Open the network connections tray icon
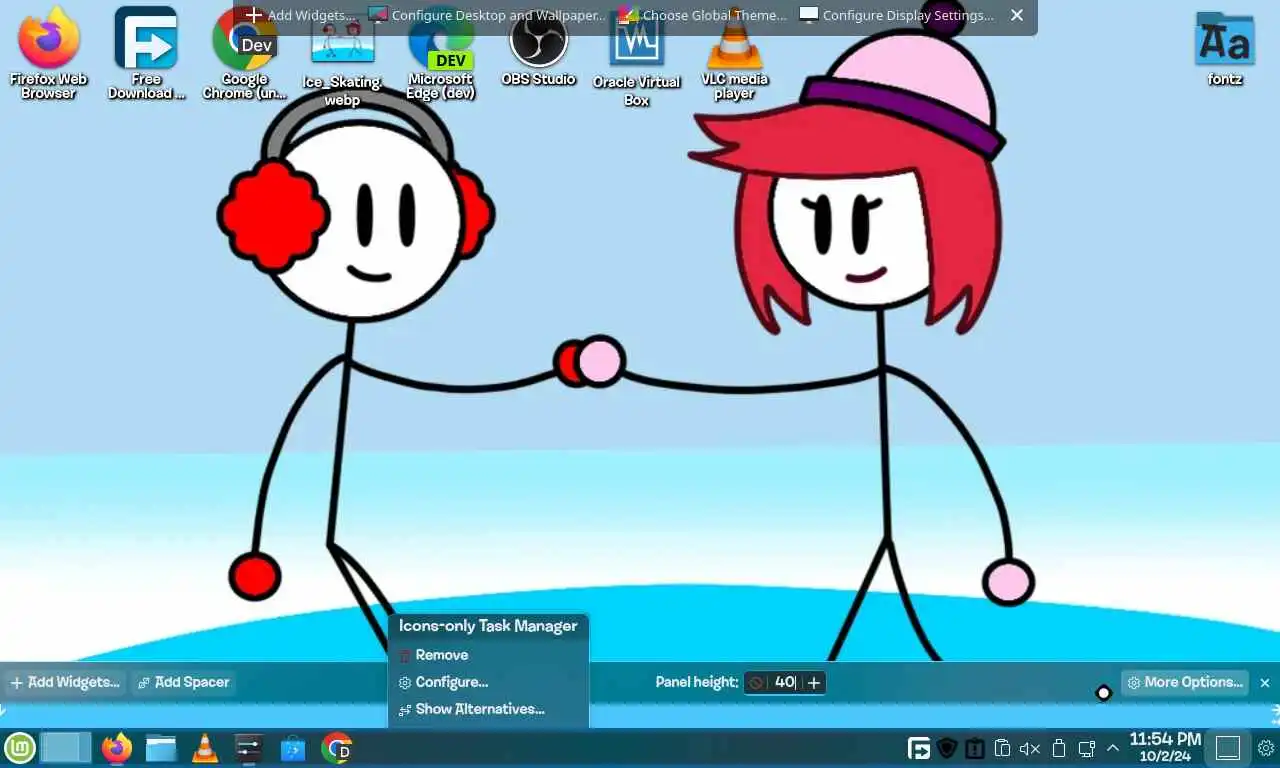Viewport: 1280px width, 768px height. [x=1086, y=748]
